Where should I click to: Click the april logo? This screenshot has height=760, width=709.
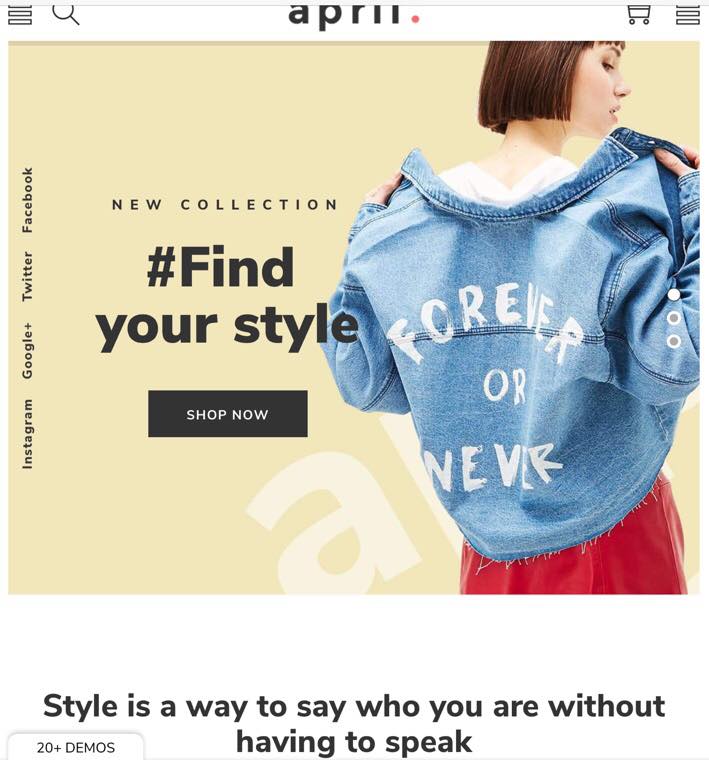pyautogui.click(x=354, y=15)
